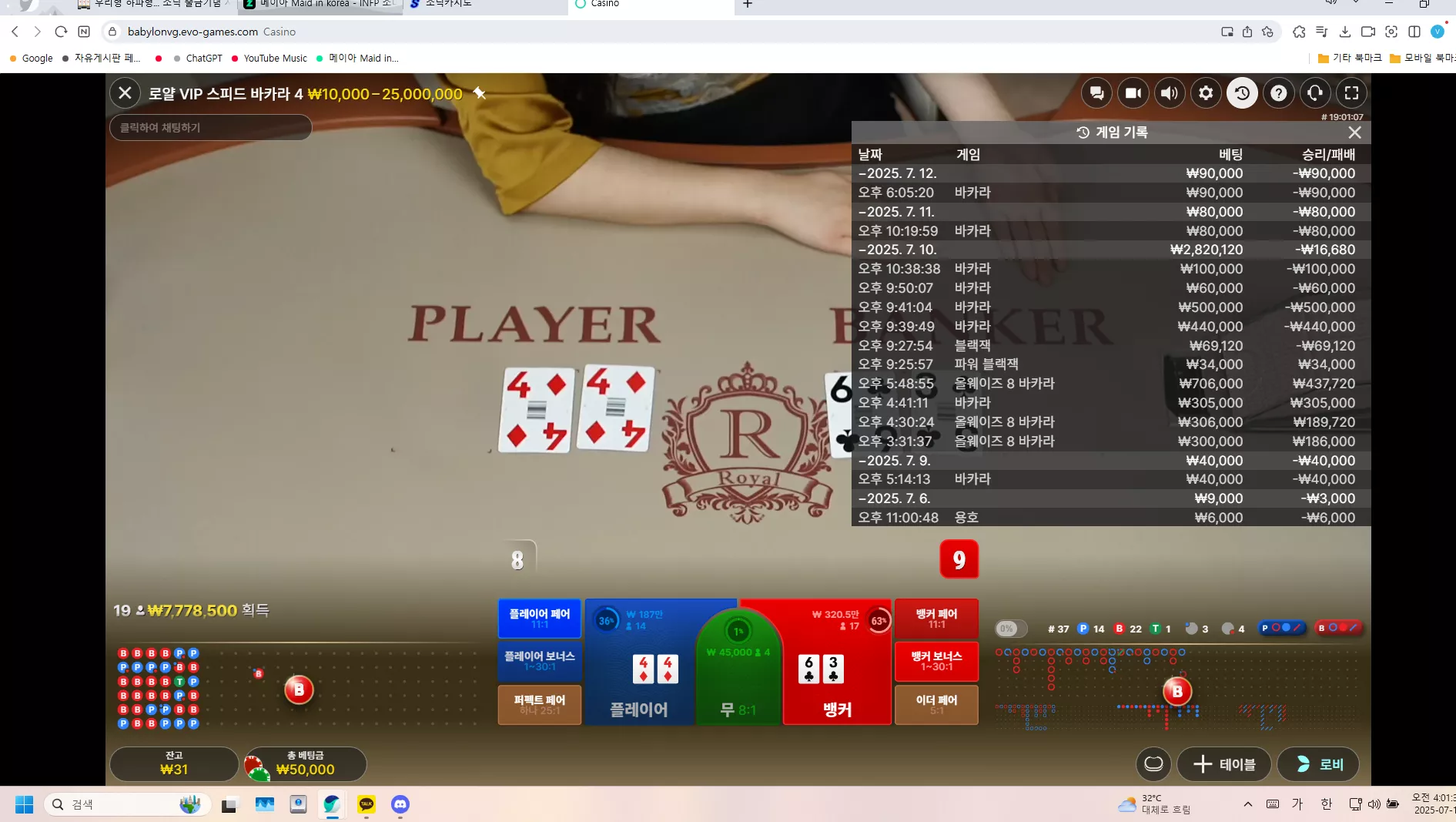Bet on 플레이어 (Player) main area

[x=640, y=663]
